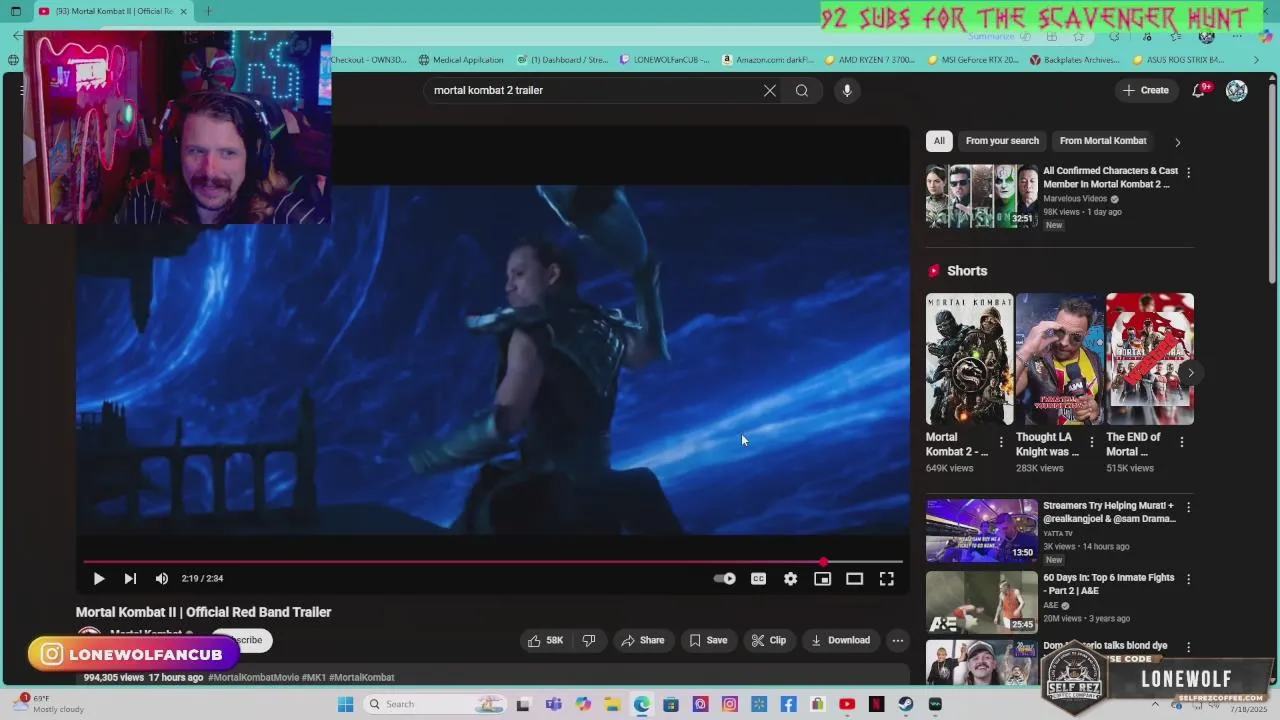The width and height of the screenshot is (1280, 720).
Task: Open All Confirmed Characters video thumbnail
Action: tap(982, 197)
